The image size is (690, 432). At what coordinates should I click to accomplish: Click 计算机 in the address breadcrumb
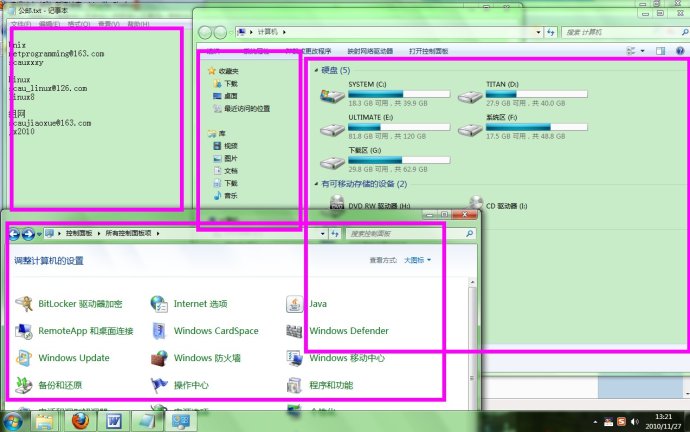[x=268, y=32]
